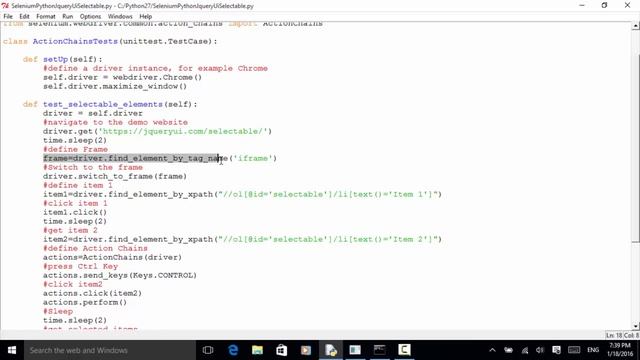640x360 pixels.
Task: Click the tray icon left of the keyboard
Action: [x=556, y=350]
